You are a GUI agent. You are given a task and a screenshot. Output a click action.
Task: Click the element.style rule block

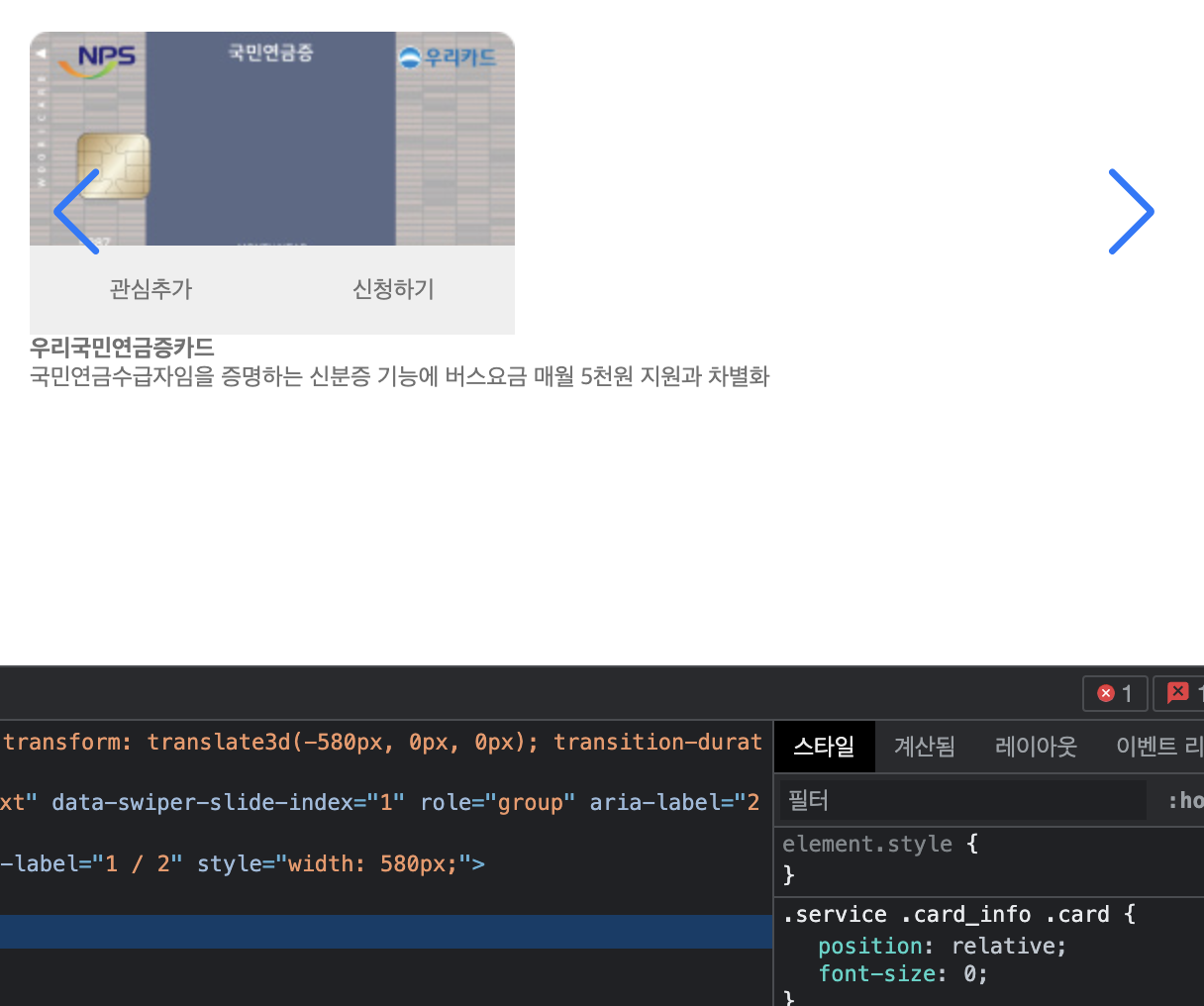click(x=988, y=859)
